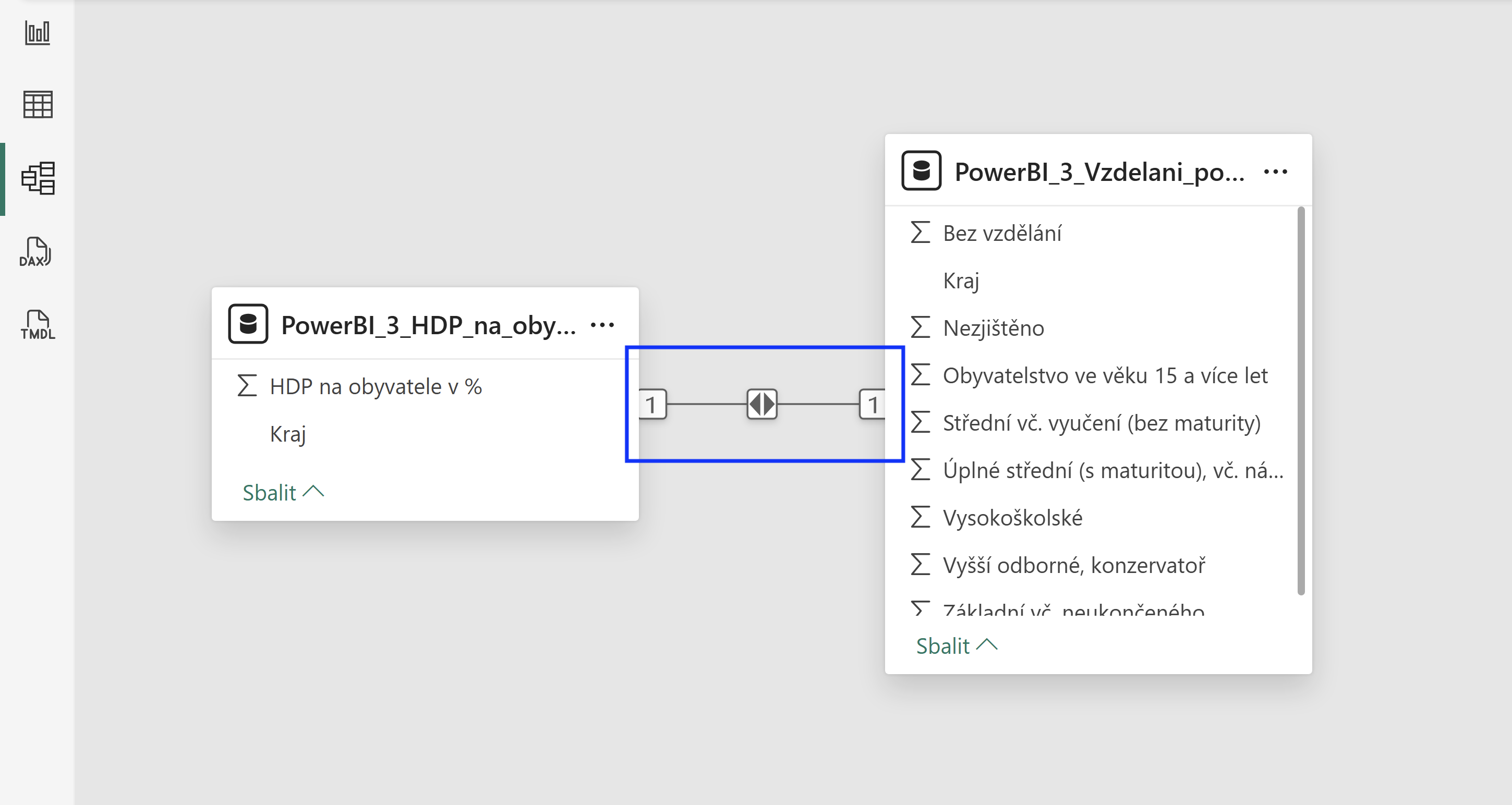This screenshot has width=1512, height=805.
Task: Click relationship cardinality 1 near HDP table
Action: click(651, 404)
